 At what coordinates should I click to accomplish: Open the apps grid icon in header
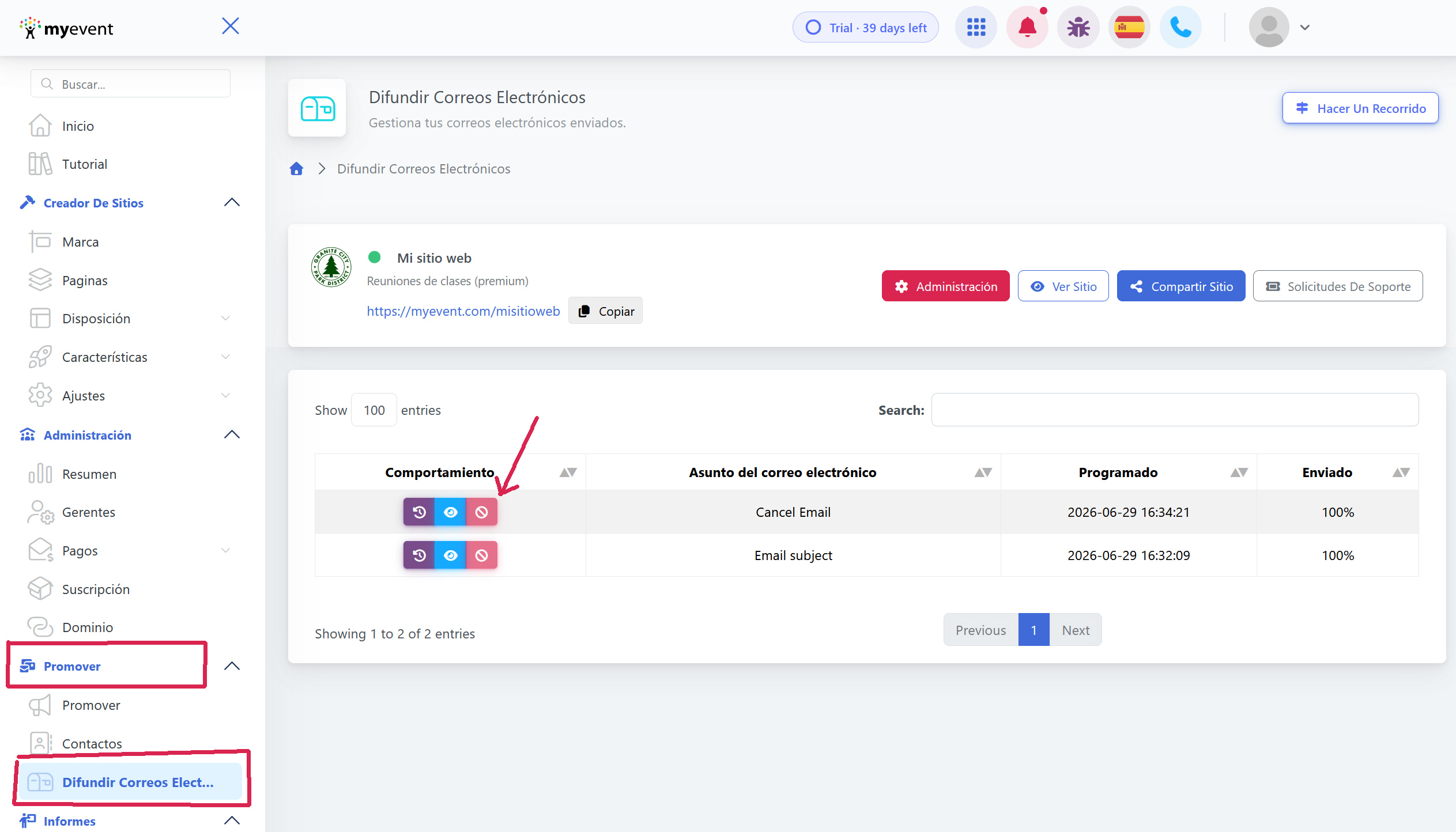976,27
